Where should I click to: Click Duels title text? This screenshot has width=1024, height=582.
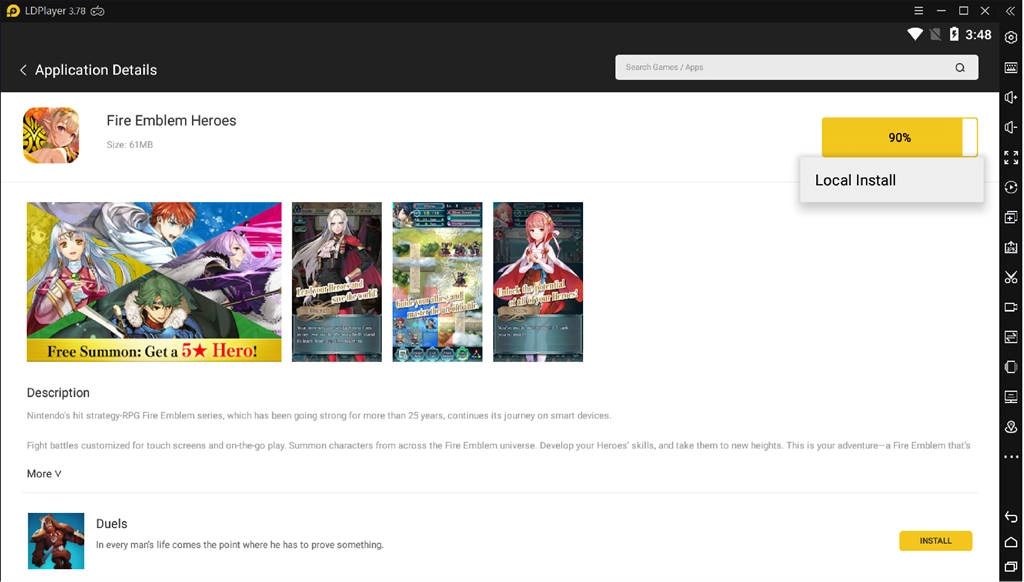coord(112,524)
